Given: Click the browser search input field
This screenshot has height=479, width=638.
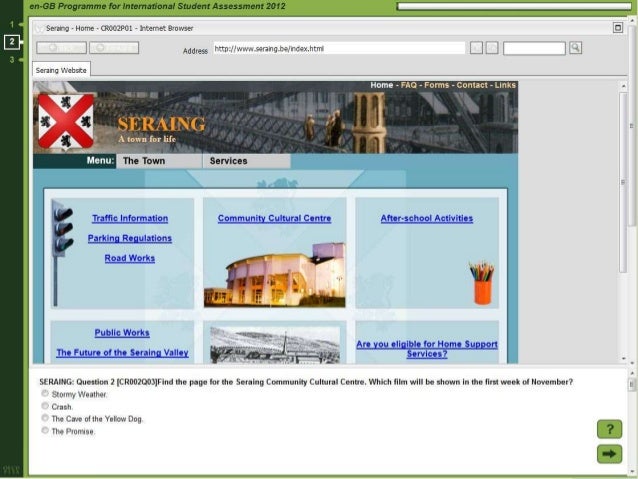Looking at the screenshot, I should pyautogui.click(x=534, y=48).
